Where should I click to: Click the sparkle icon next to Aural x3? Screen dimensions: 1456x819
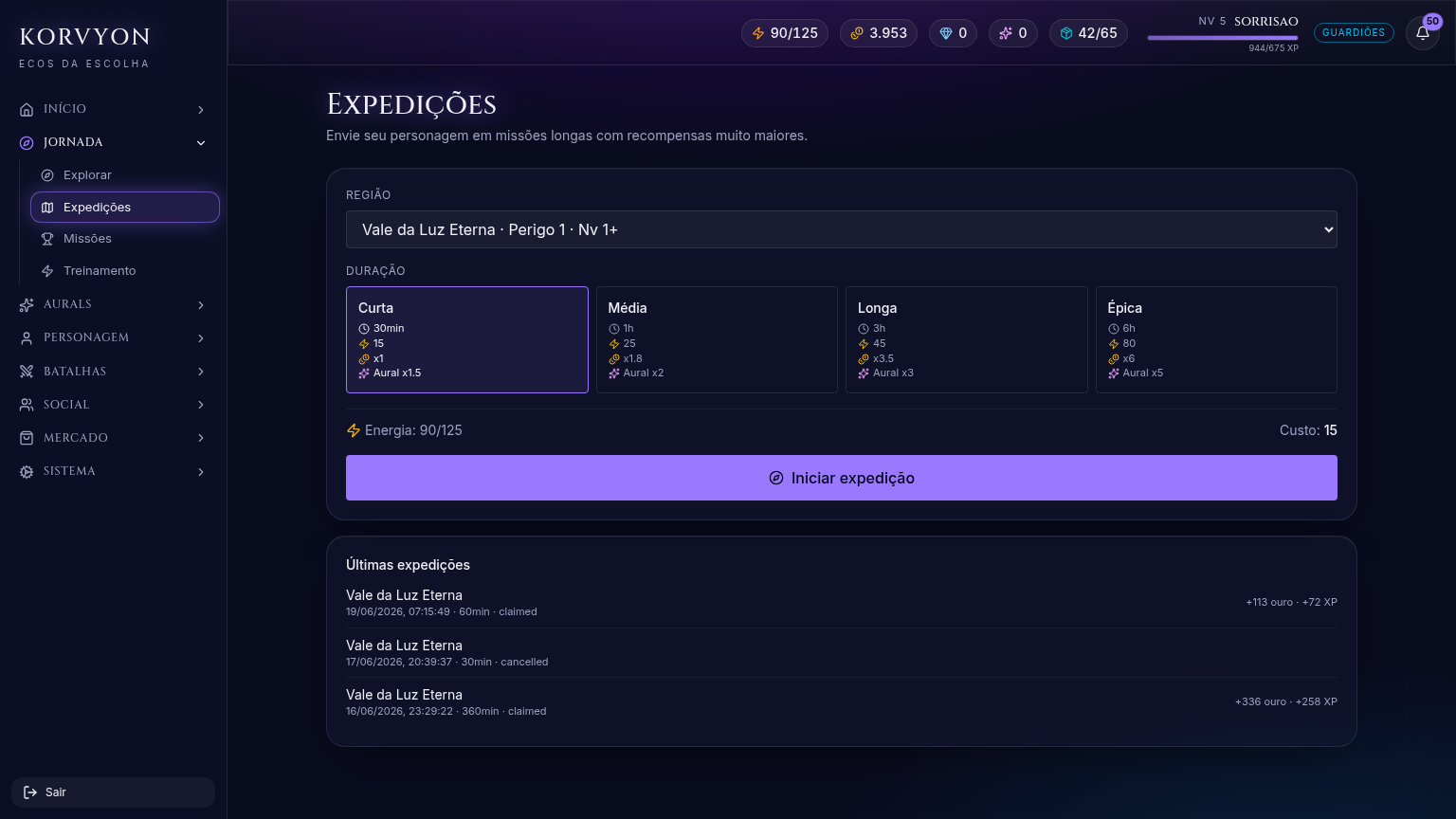click(x=864, y=373)
